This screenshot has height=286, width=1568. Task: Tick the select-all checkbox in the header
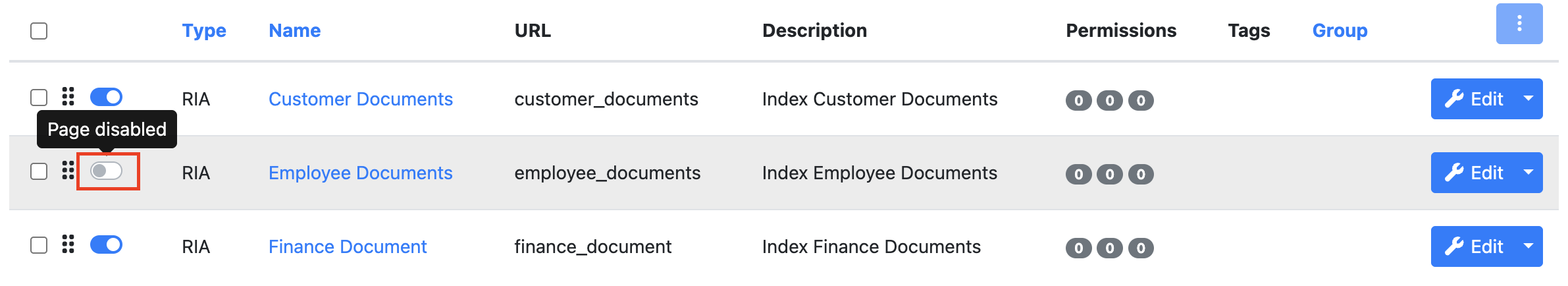[39, 31]
